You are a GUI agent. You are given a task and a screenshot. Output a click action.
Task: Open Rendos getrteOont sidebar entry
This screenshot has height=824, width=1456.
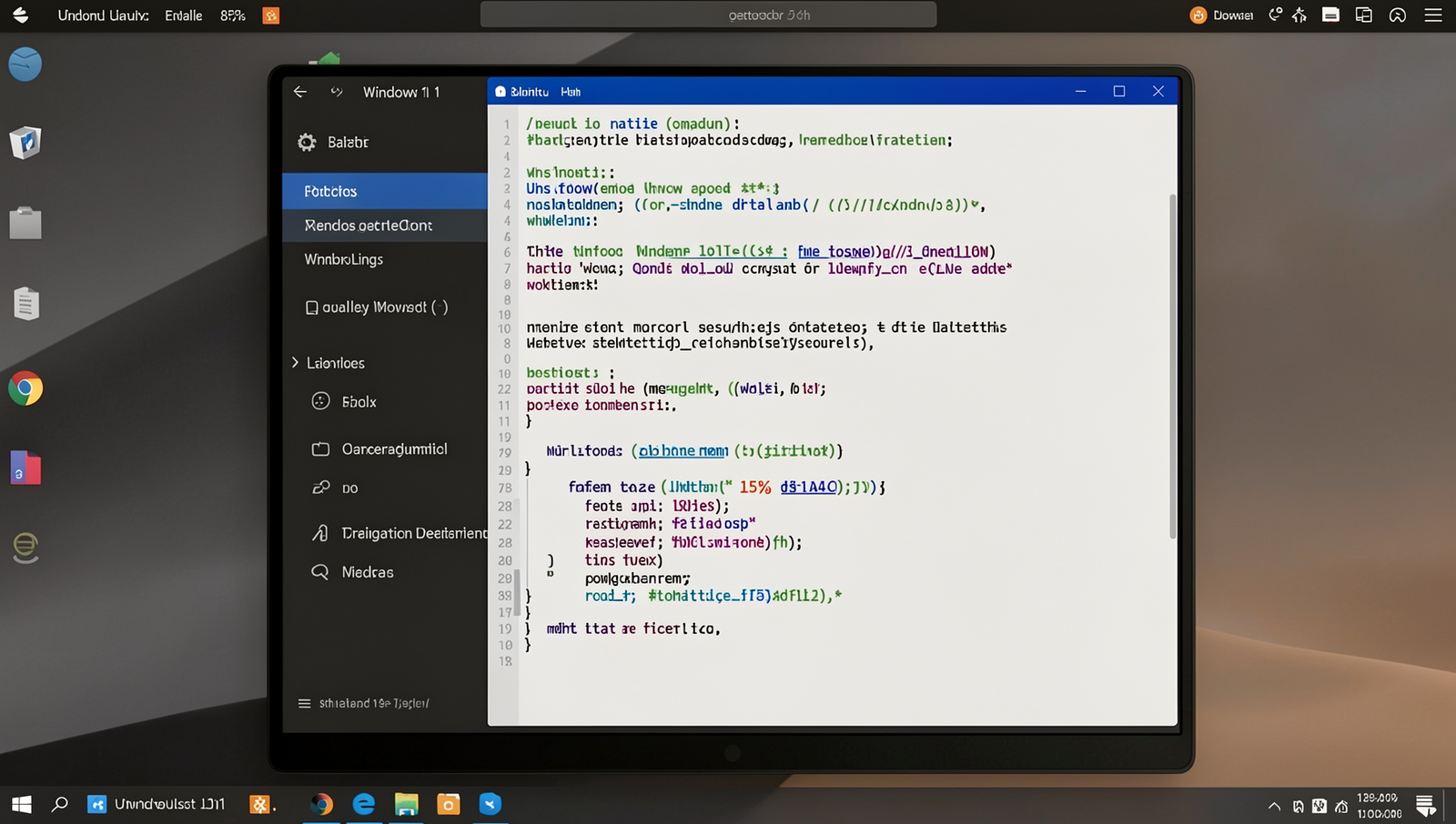tap(385, 226)
